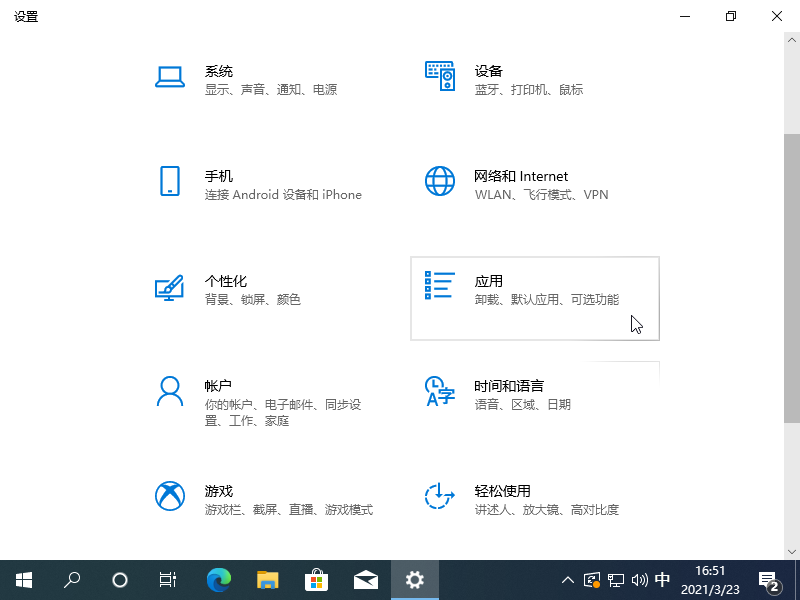Open the Mail app in taskbar
The width and height of the screenshot is (800, 600).
(365, 580)
